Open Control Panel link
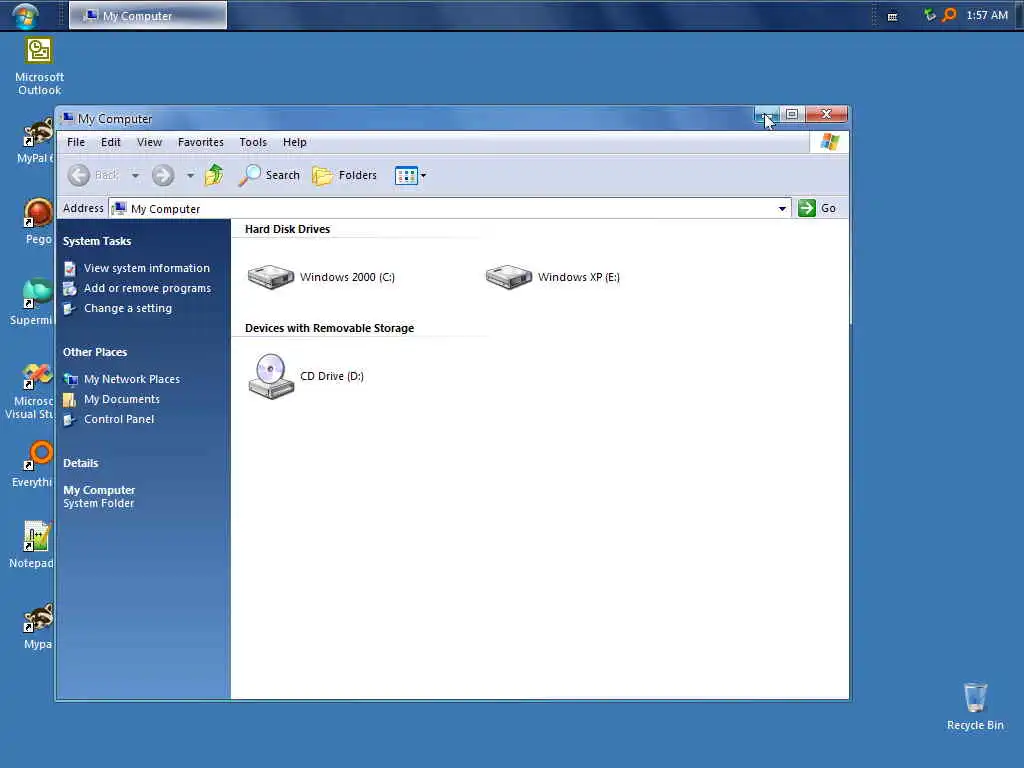This screenshot has height=768, width=1024. point(119,419)
